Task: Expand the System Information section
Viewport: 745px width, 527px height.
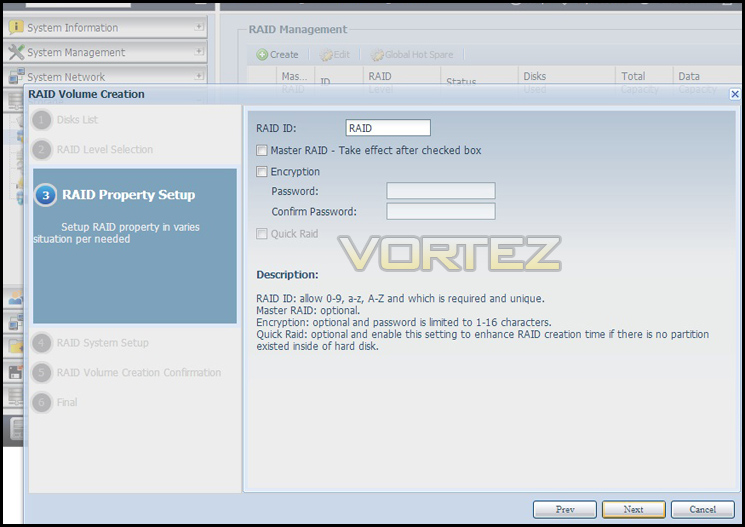Action: (199, 27)
